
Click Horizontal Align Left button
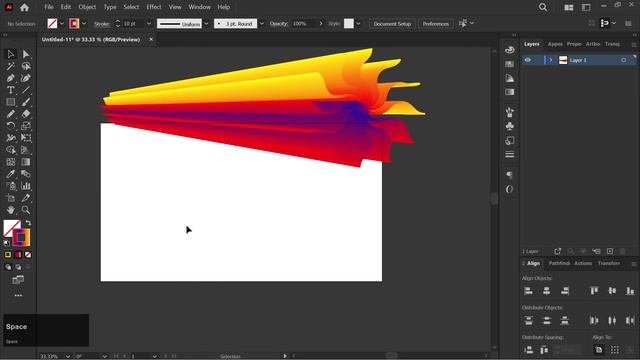pos(529,291)
